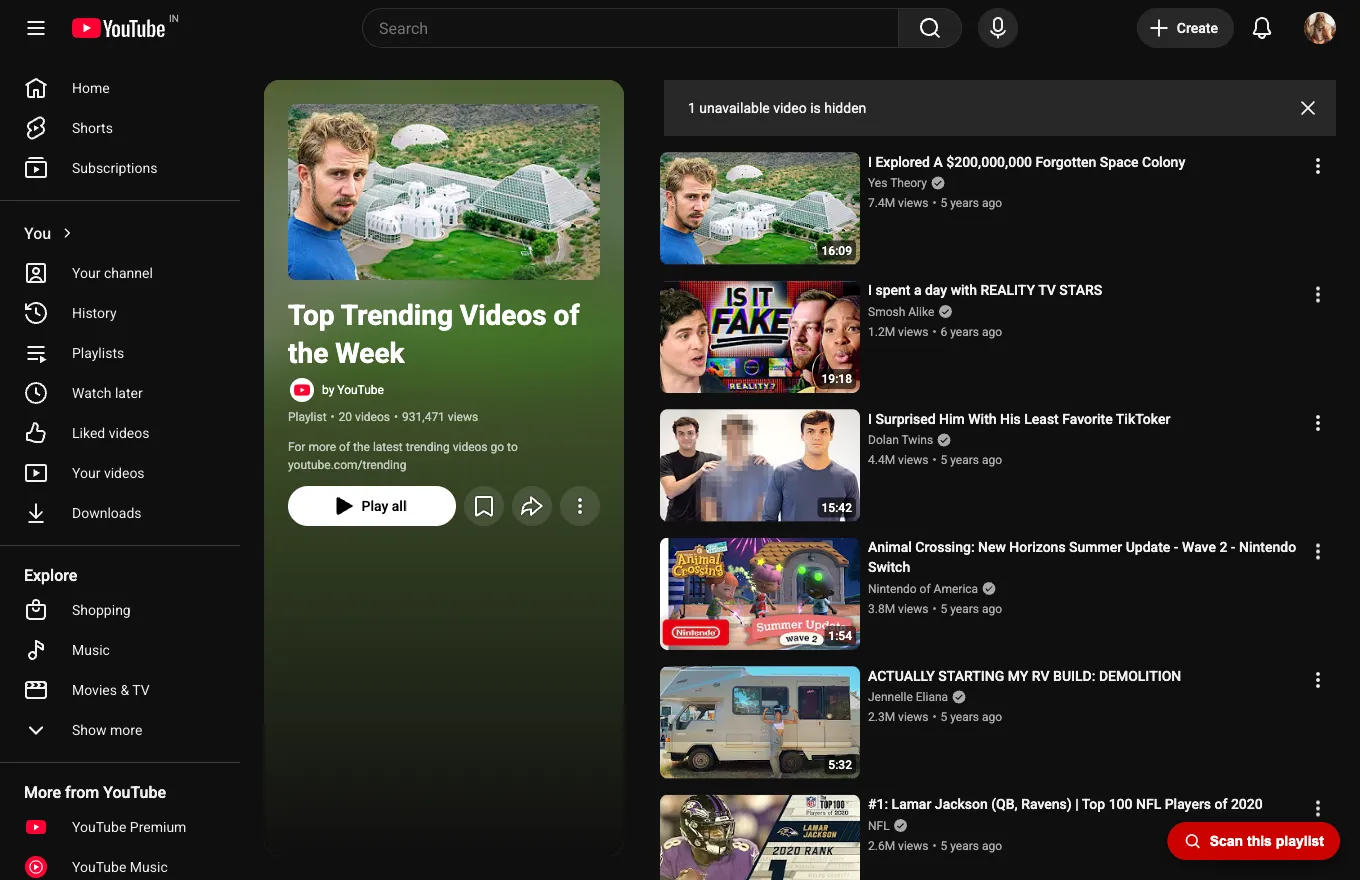Open thumbnail of Forgotten Space Colony video

[x=760, y=208]
